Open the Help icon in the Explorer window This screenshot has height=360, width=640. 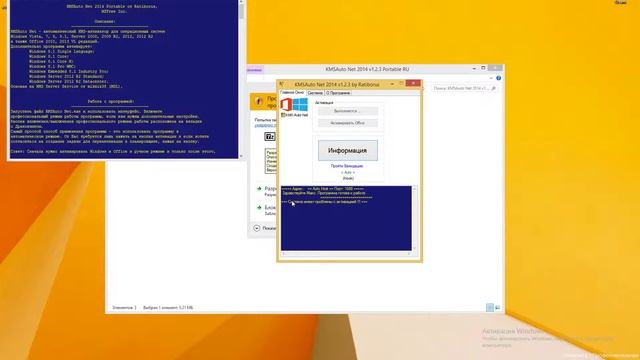pyautogui.click(x=498, y=78)
